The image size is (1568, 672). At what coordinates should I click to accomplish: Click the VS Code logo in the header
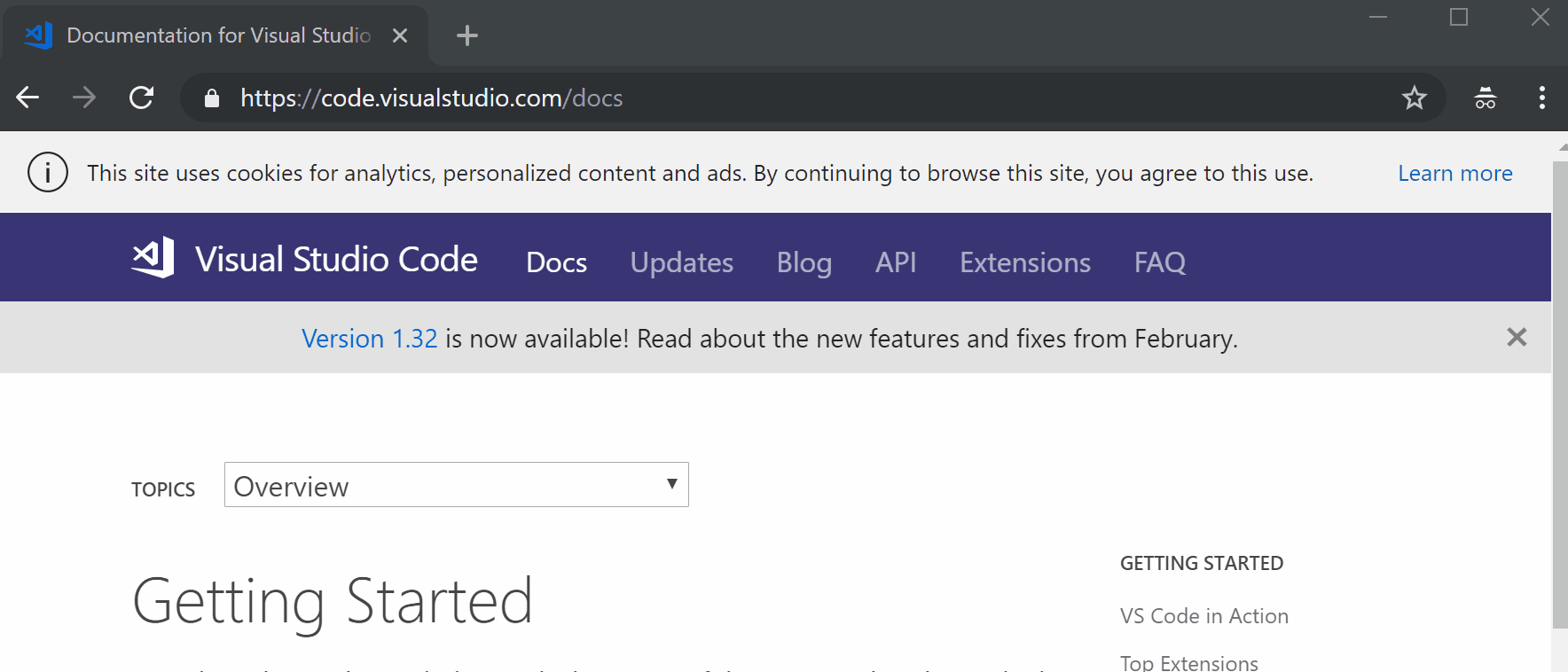pyautogui.click(x=153, y=258)
